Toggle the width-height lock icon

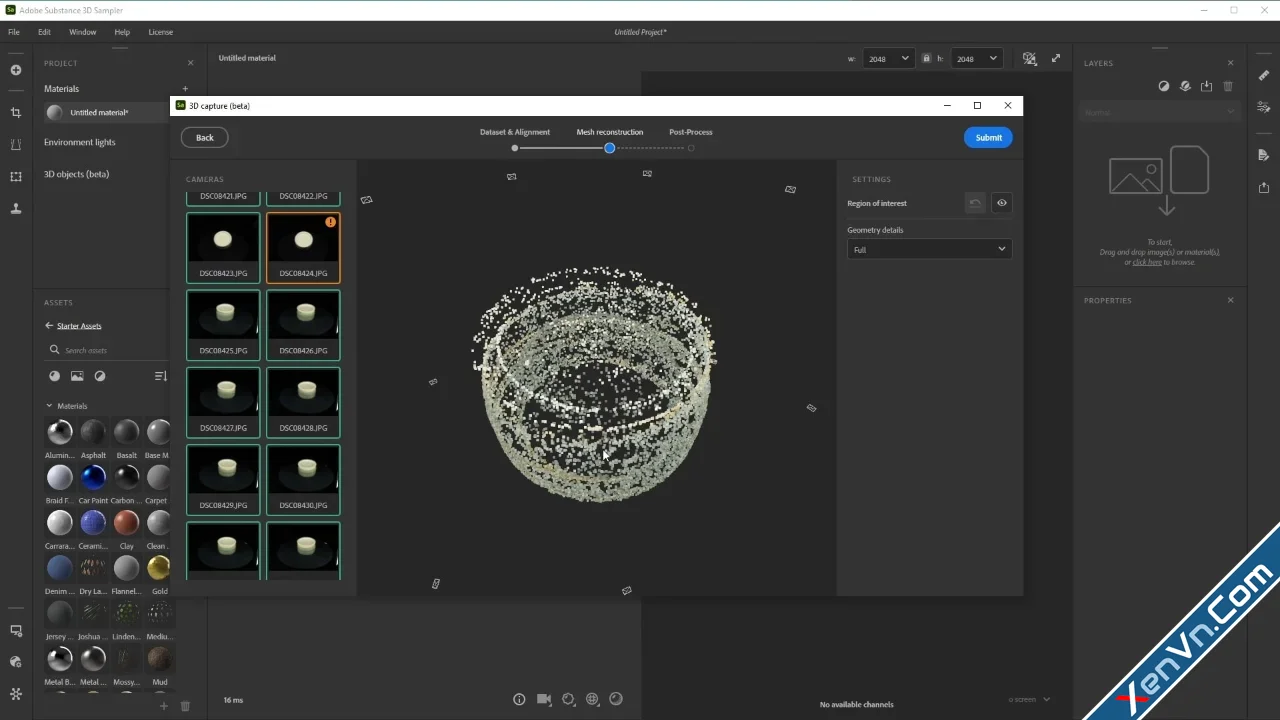926,59
